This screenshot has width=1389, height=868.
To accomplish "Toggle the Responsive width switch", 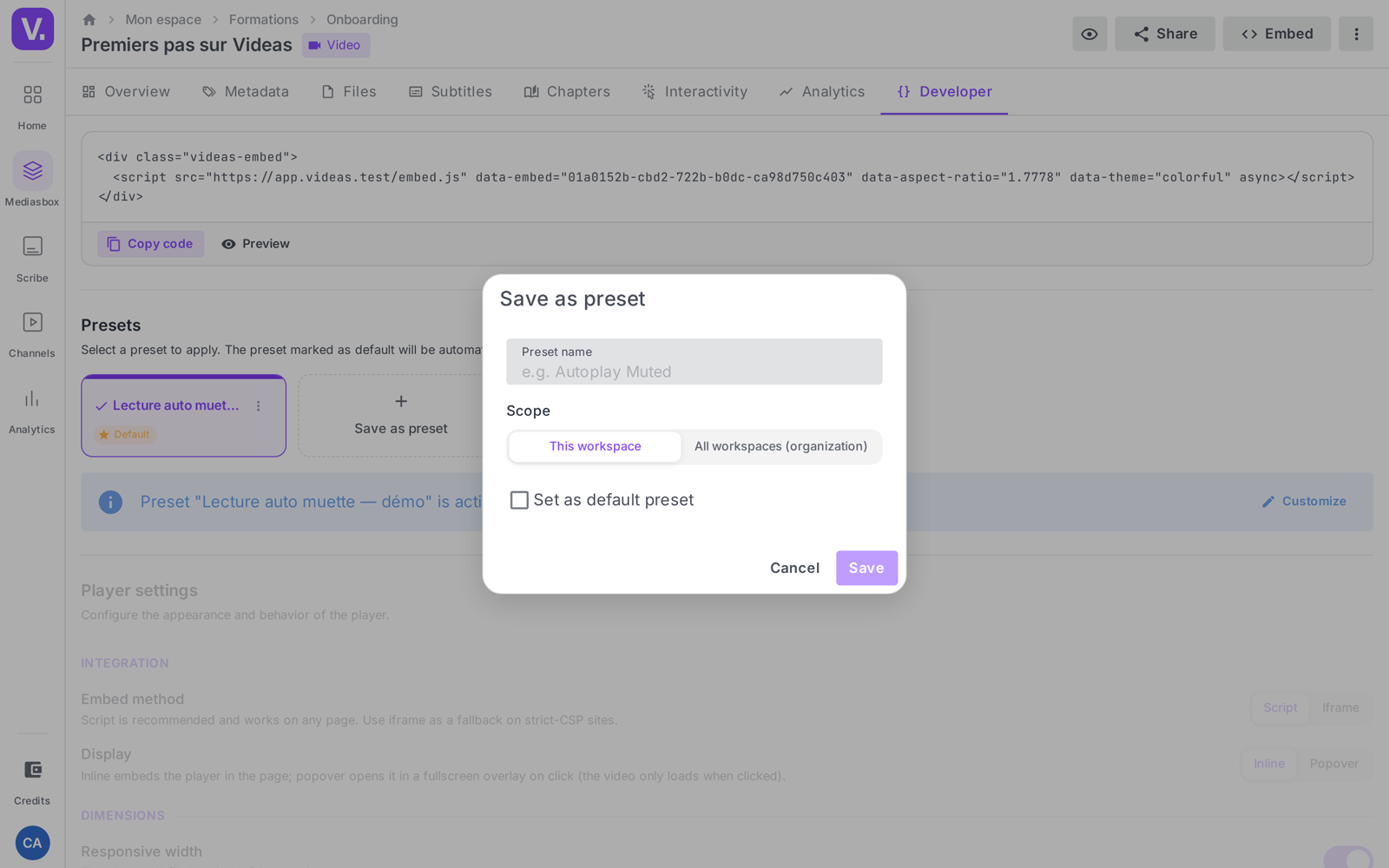I will click(x=1348, y=858).
